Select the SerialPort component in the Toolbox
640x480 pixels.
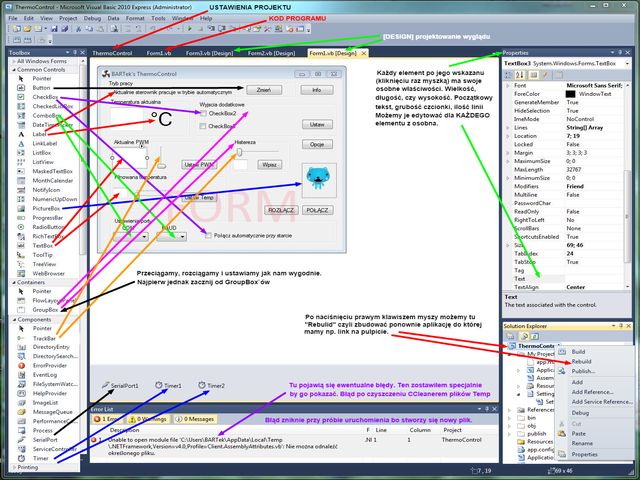(x=45, y=440)
